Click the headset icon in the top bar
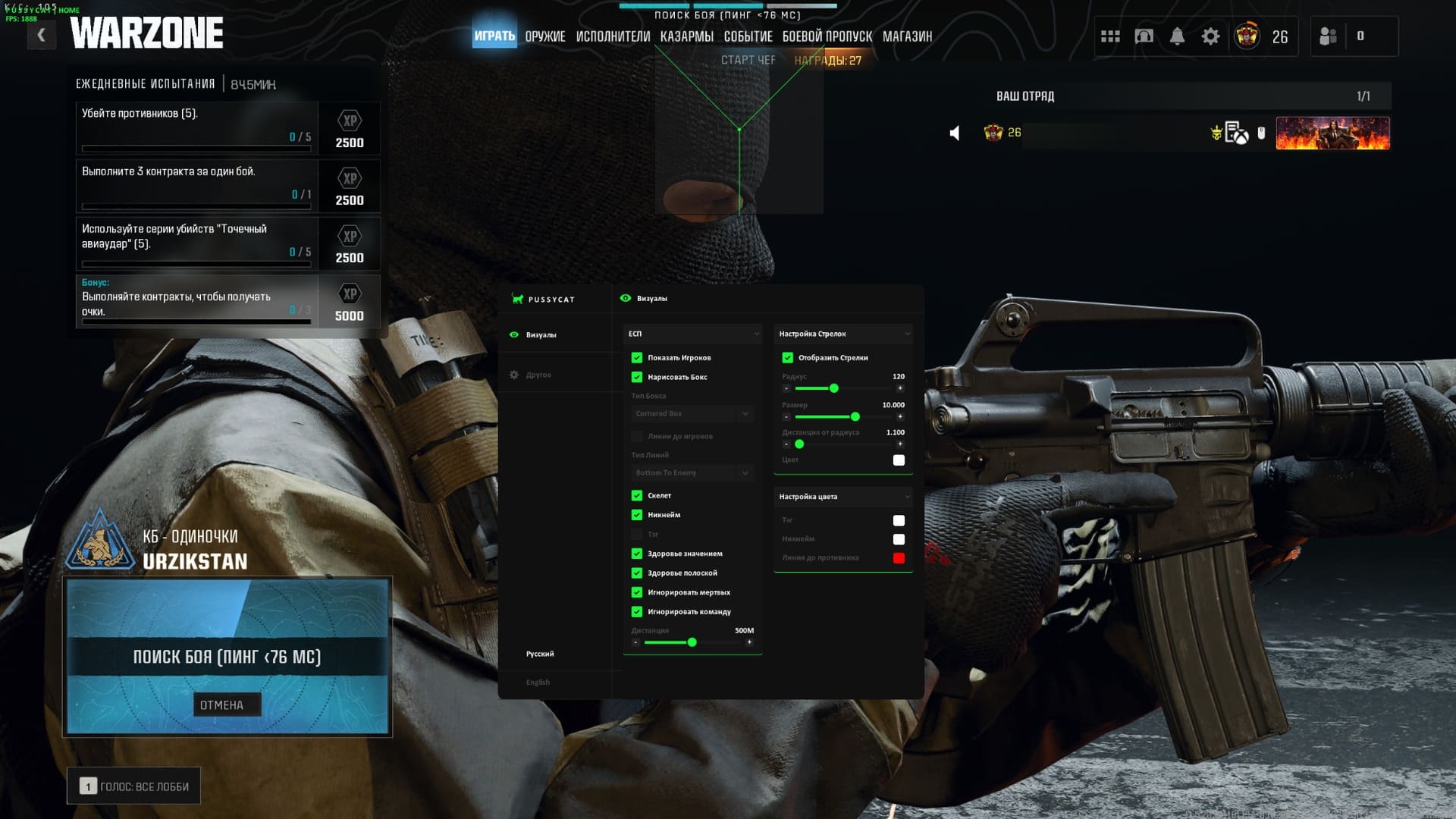Screen dimensions: 1456x819 [1144, 36]
